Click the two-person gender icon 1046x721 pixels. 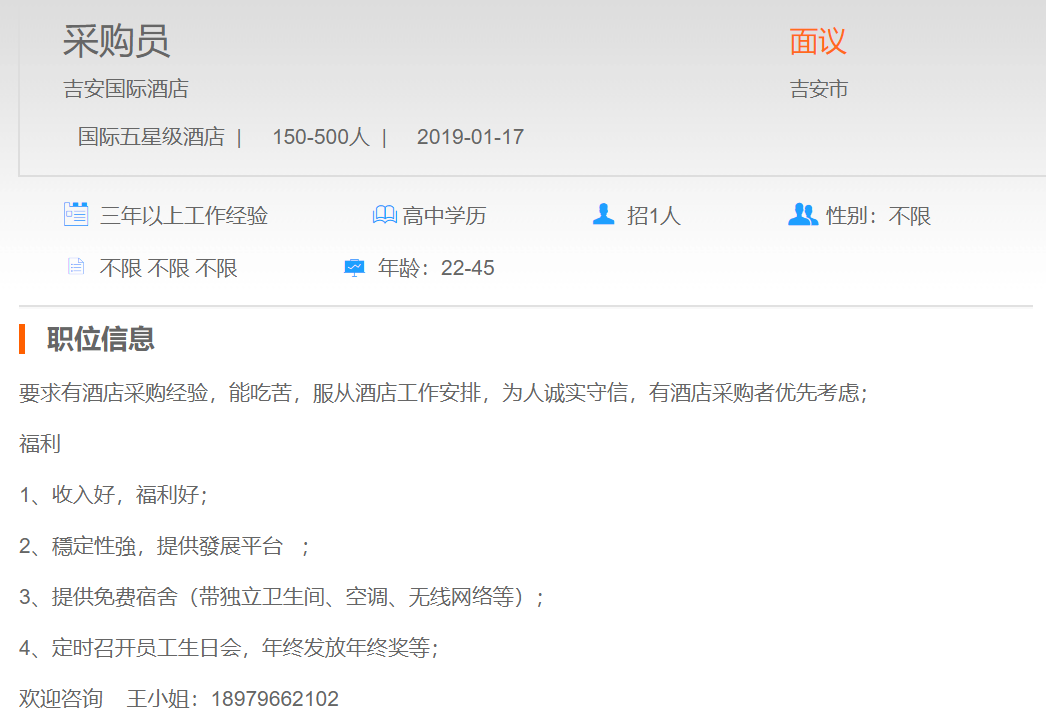(x=802, y=214)
